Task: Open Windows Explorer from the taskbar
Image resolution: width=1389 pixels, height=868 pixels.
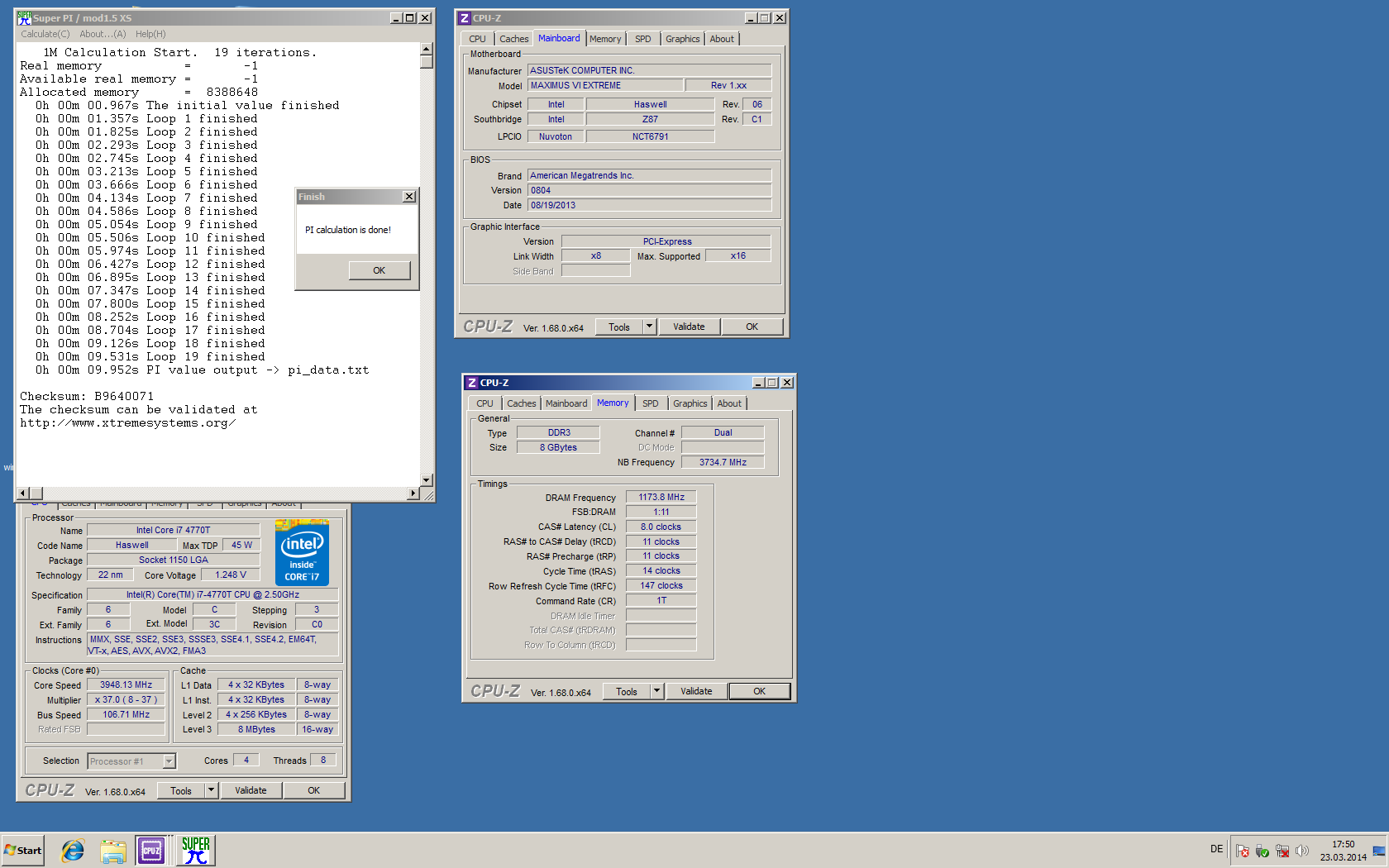Action: [x=112, y=850]
